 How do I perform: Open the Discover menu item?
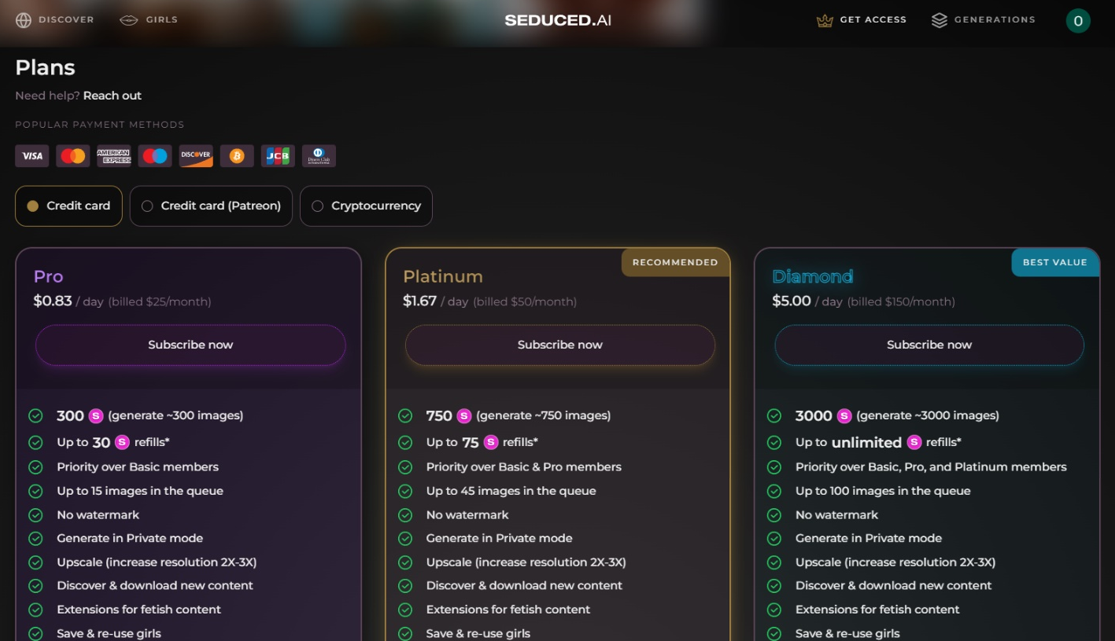[55, 20]
